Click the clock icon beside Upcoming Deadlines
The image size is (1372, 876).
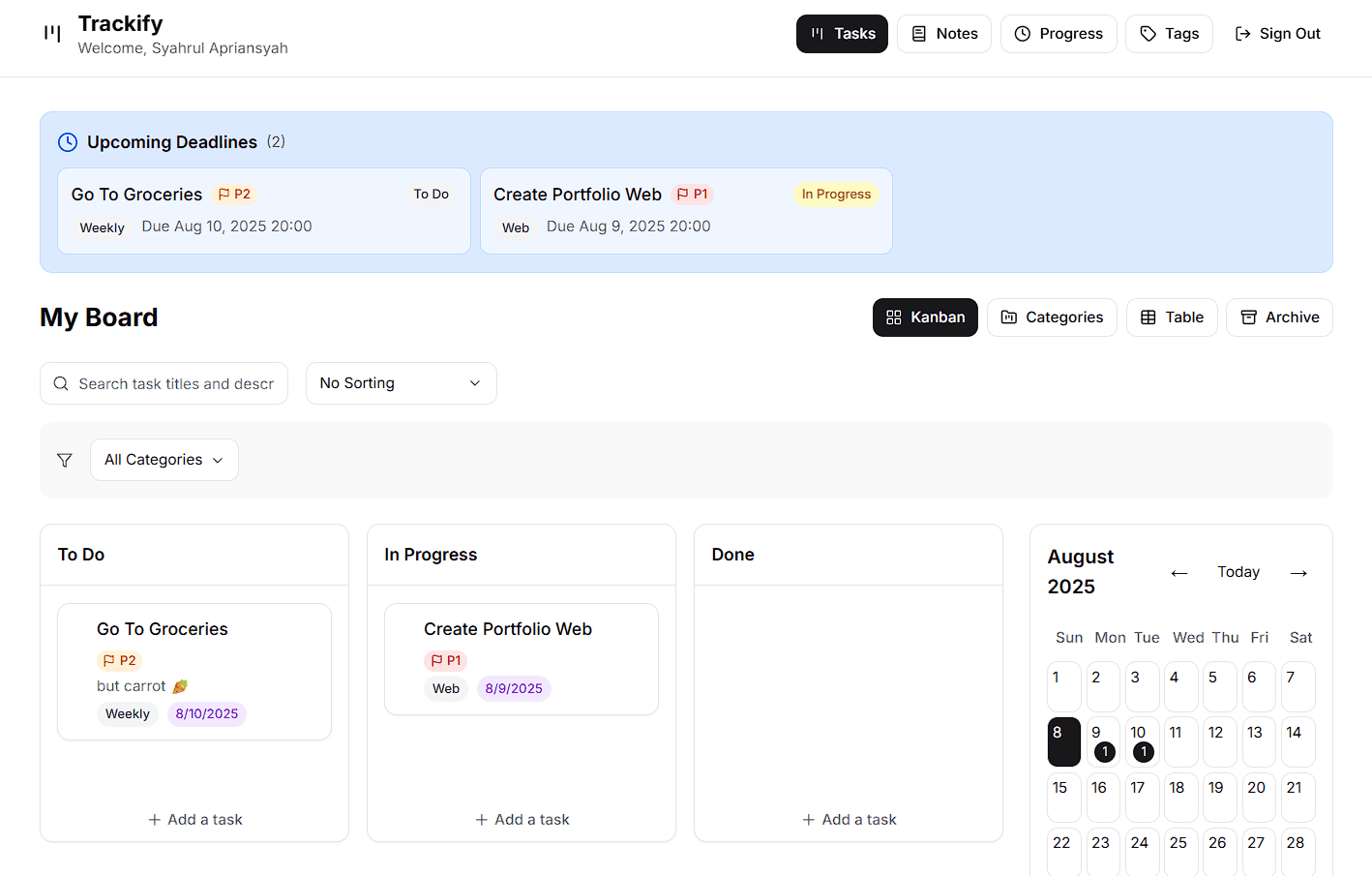68,141
